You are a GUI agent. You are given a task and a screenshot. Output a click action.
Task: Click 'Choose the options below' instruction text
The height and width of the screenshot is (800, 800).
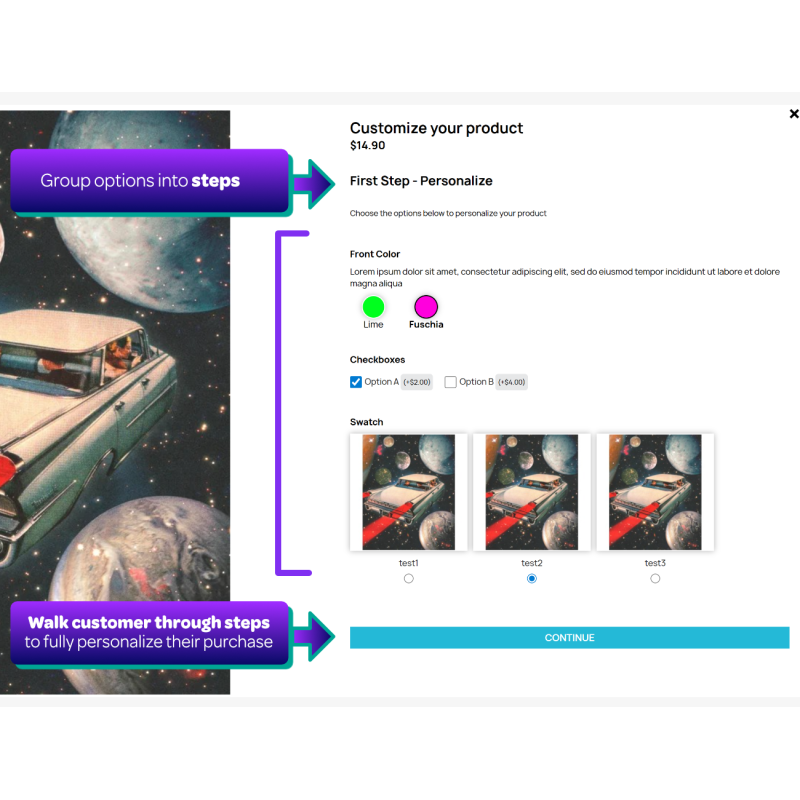pos(448,213)
